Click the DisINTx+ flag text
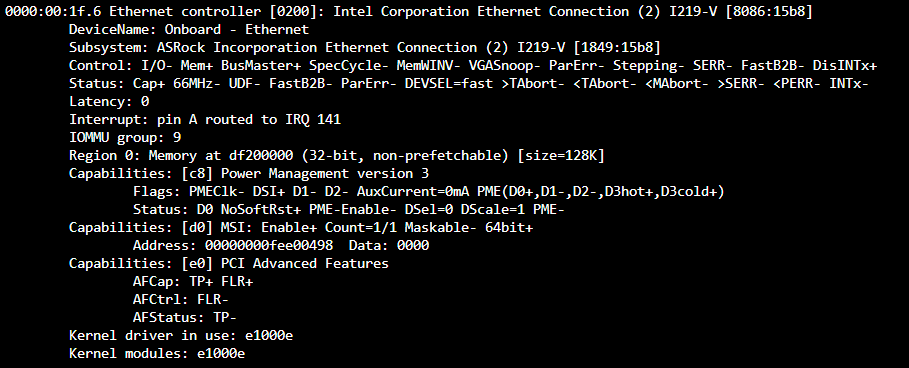Image resolution: width=909 pixels, height=368 pixels. click(x=845, y=65)
